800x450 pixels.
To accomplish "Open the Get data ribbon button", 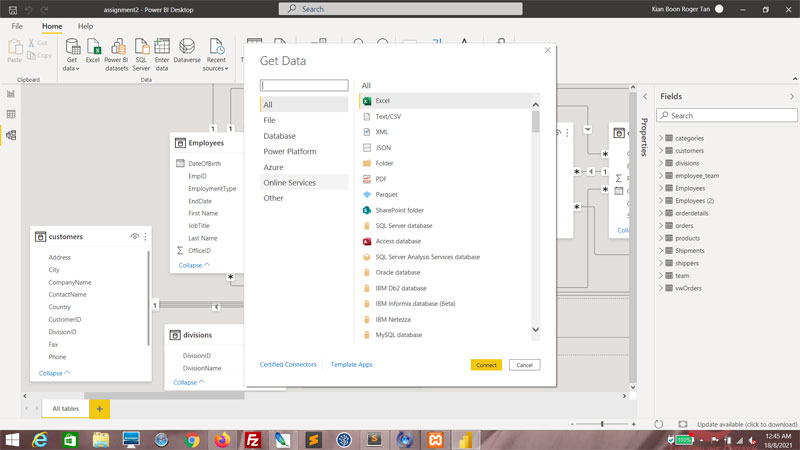I will (x=72, y=55).
